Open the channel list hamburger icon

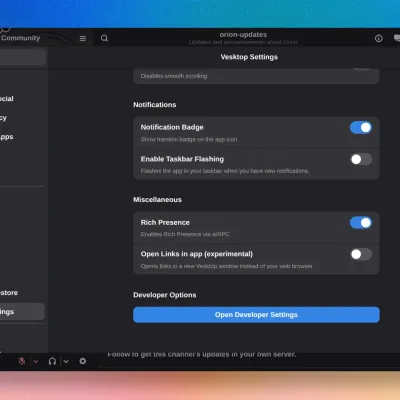click(x=83, y=38)
